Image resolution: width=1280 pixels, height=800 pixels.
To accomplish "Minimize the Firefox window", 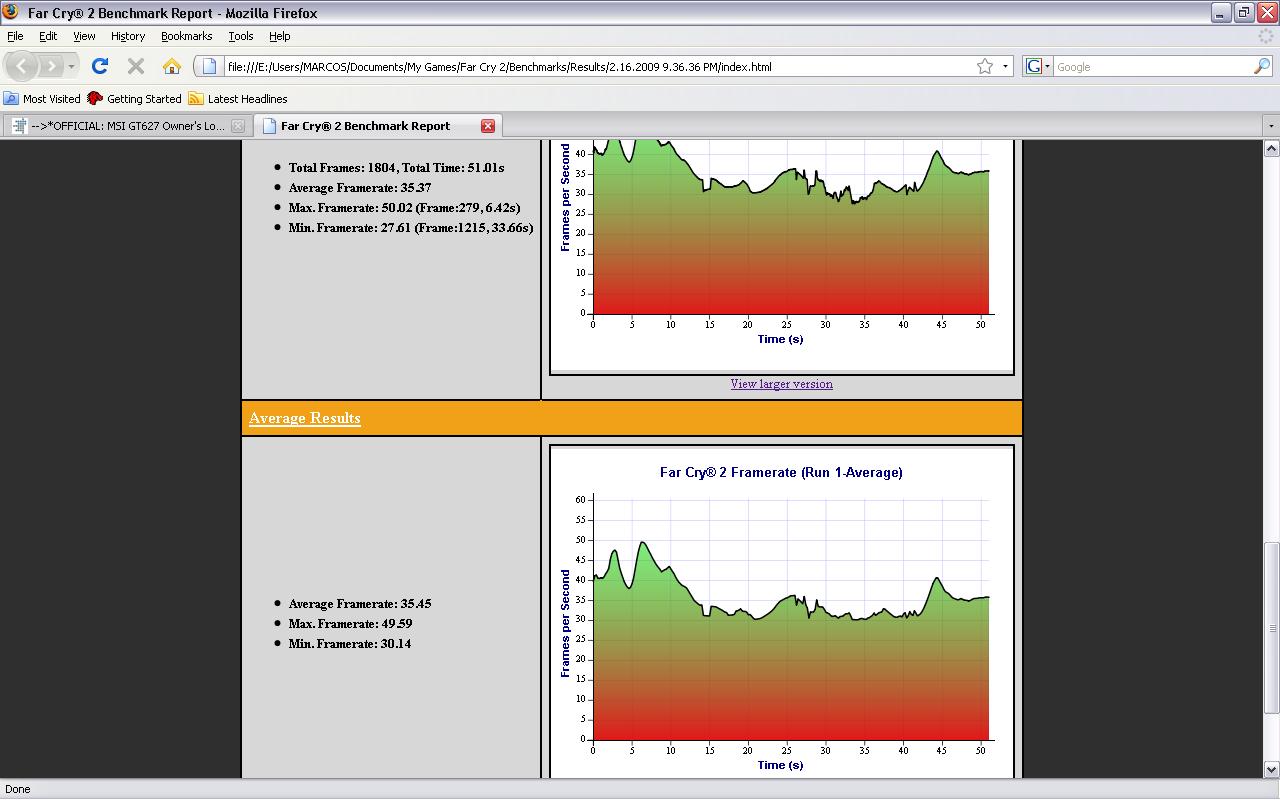I will click(x=1221, y=13).
